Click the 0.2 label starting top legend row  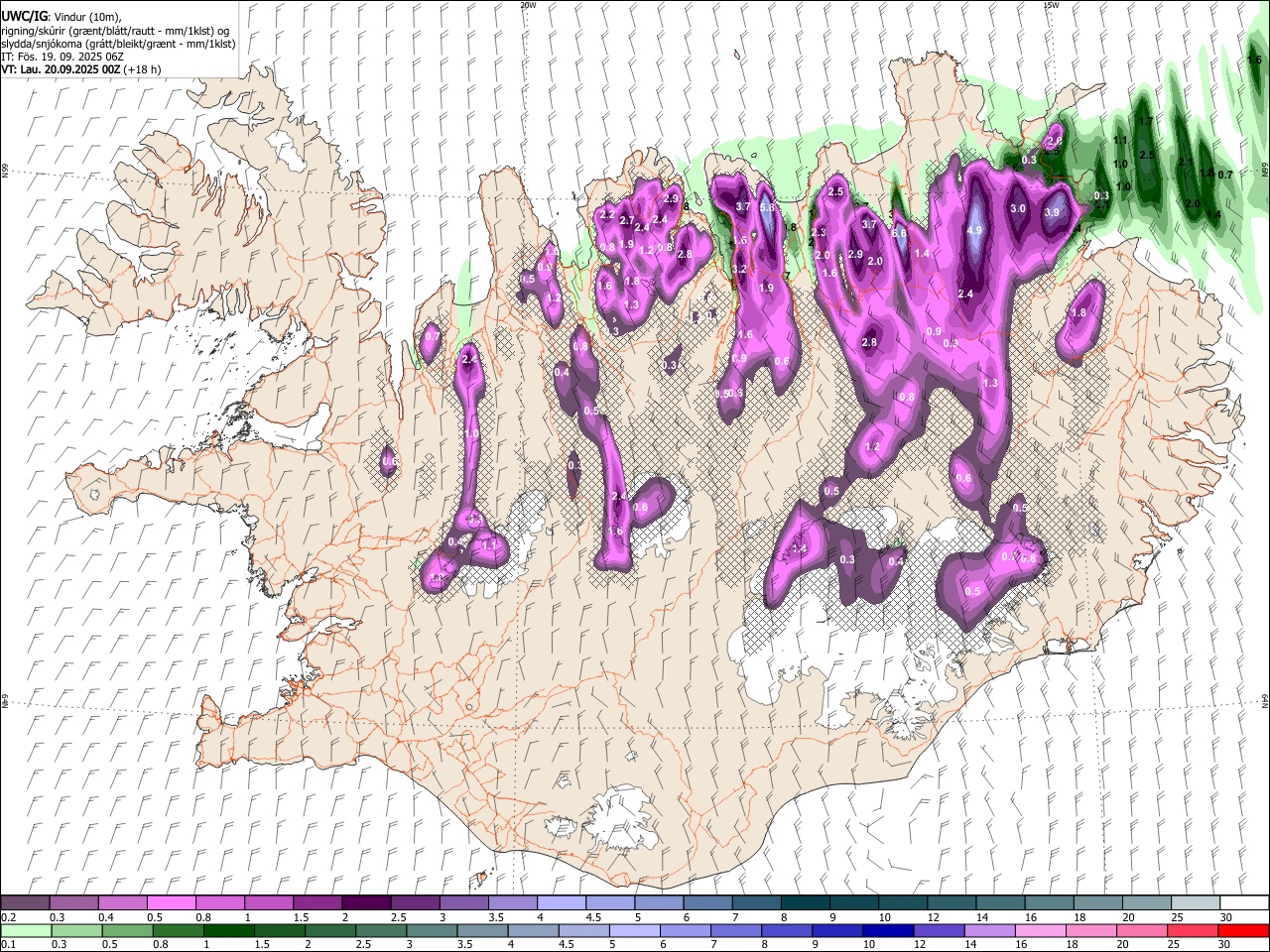coord(8,917)
